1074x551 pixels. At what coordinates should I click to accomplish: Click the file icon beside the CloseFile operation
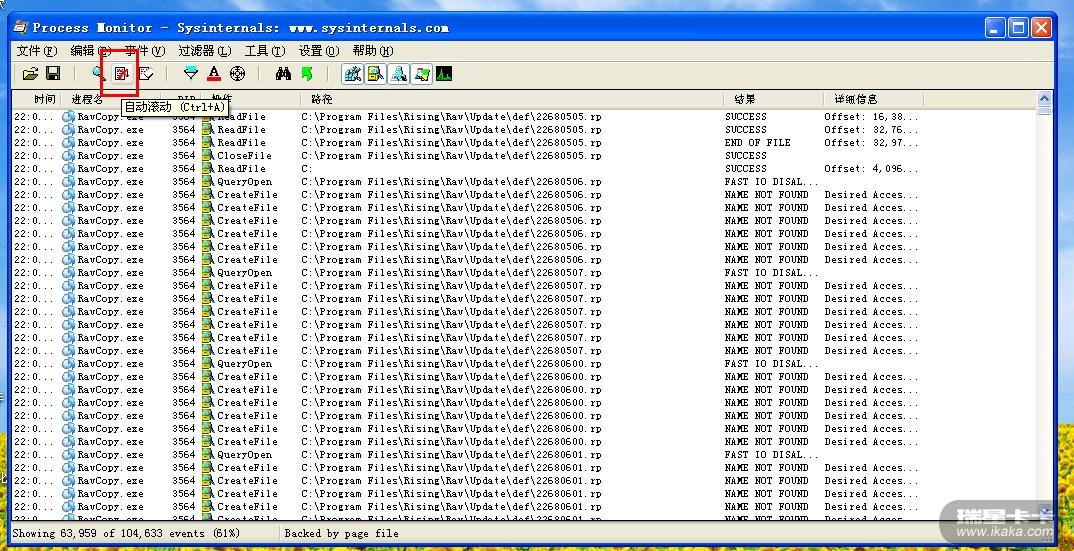click(208, 156)
